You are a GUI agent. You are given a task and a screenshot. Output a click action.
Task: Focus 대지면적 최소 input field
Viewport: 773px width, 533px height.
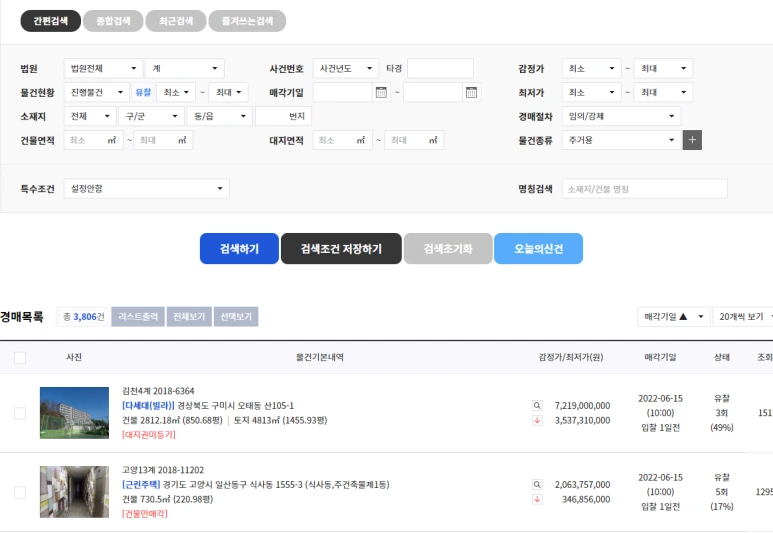point(343,140)
